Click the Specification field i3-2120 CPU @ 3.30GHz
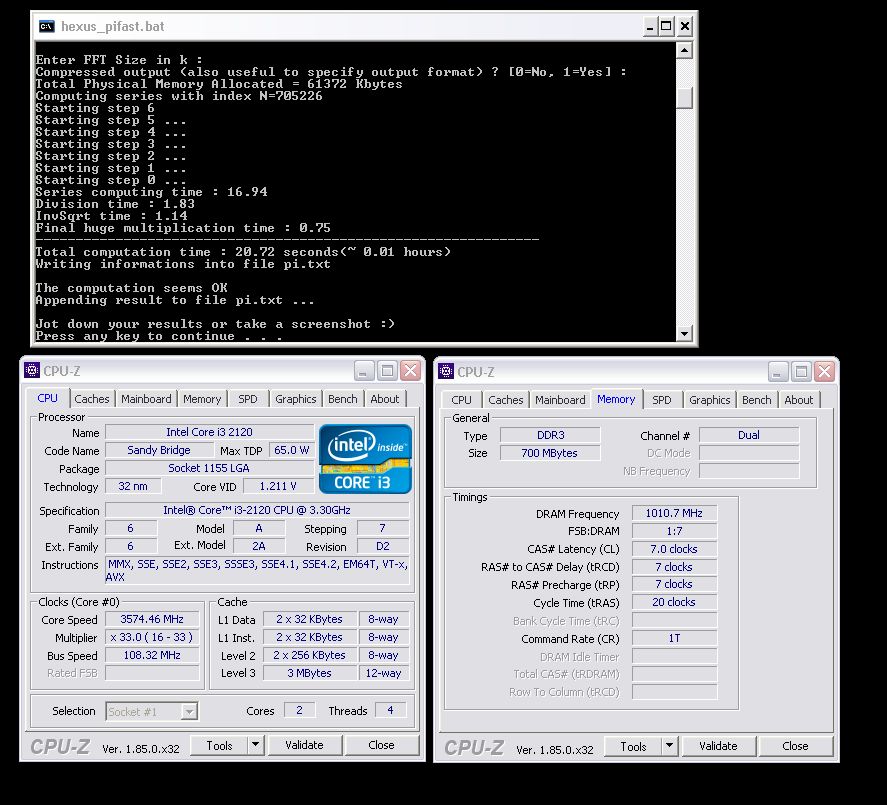 point(257,510)
